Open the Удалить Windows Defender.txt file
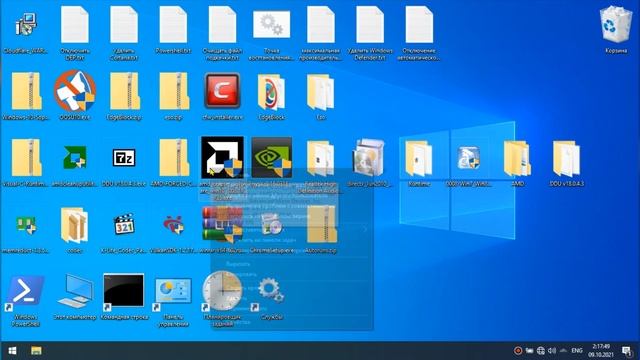The image size is (640, 360). click(370, 25)
